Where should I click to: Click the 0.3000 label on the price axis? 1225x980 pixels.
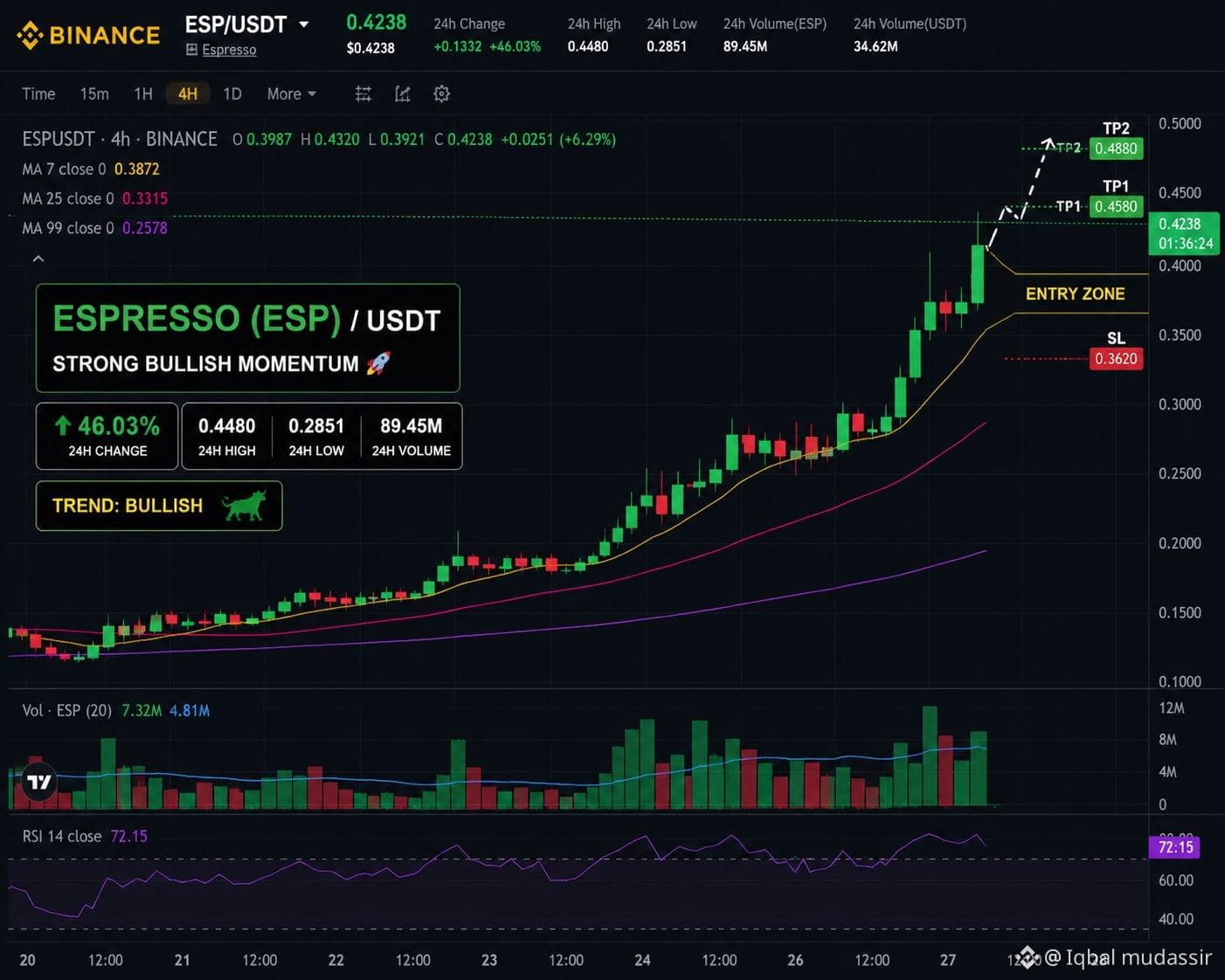point(1180,404)
